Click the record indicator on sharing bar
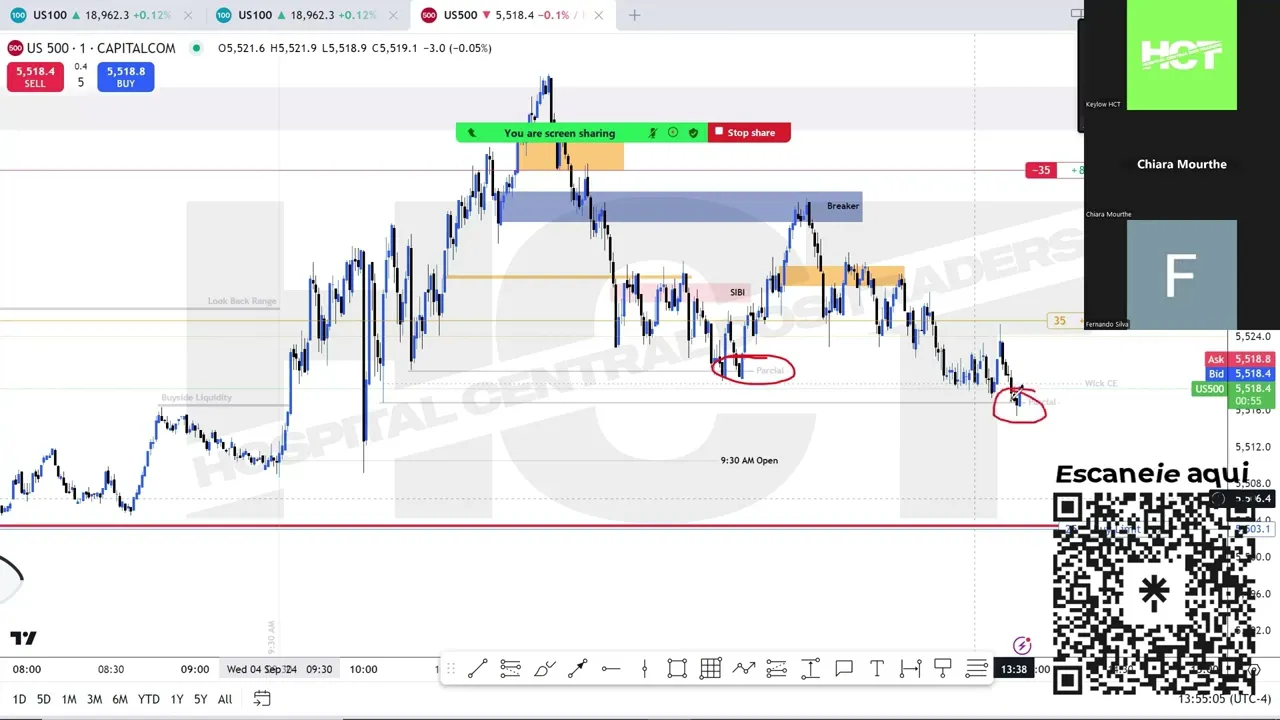Image resolution: width=1280 pixels, height=720 pixels. [x=673, y=133]
